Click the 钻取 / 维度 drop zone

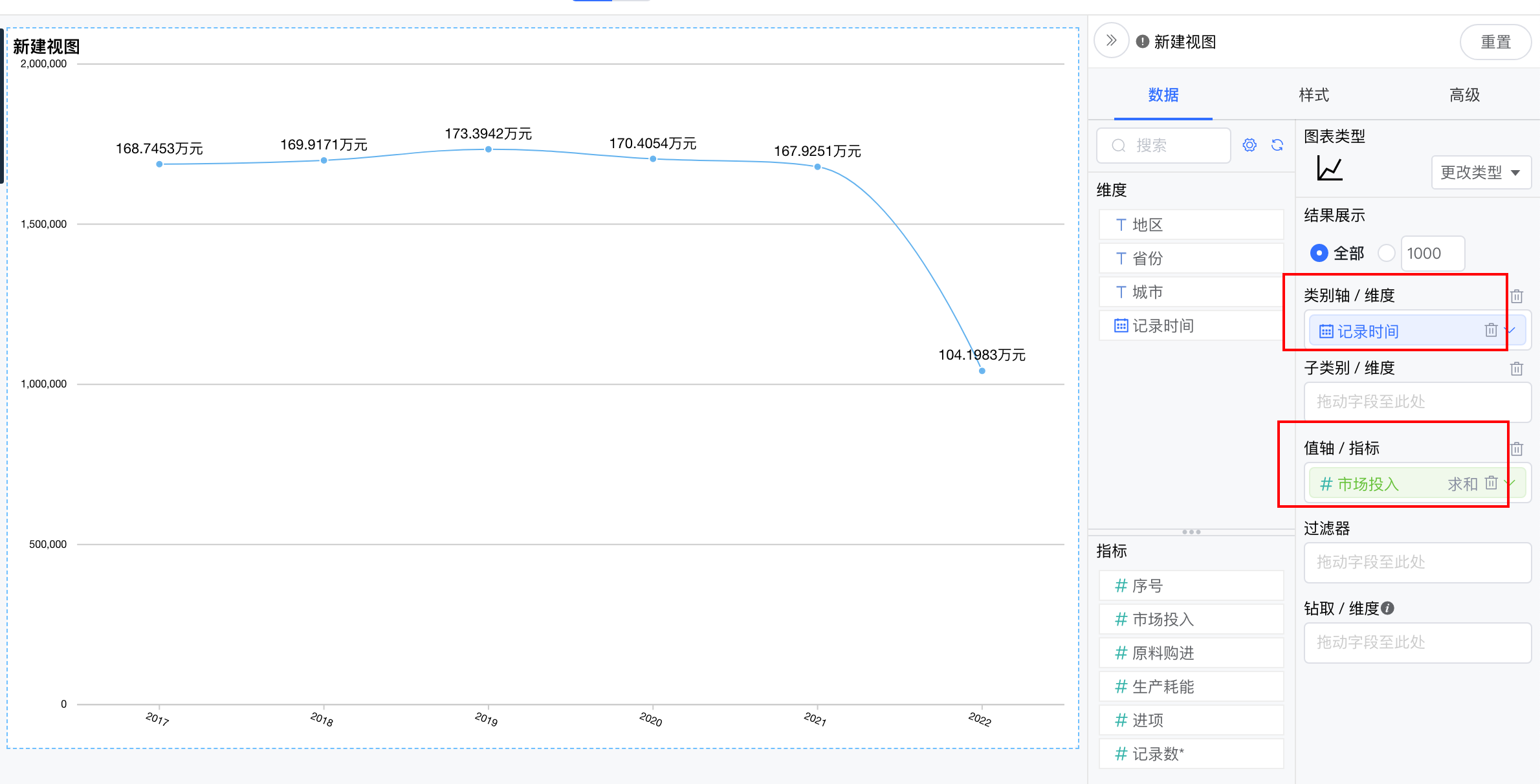(1417, 642)
